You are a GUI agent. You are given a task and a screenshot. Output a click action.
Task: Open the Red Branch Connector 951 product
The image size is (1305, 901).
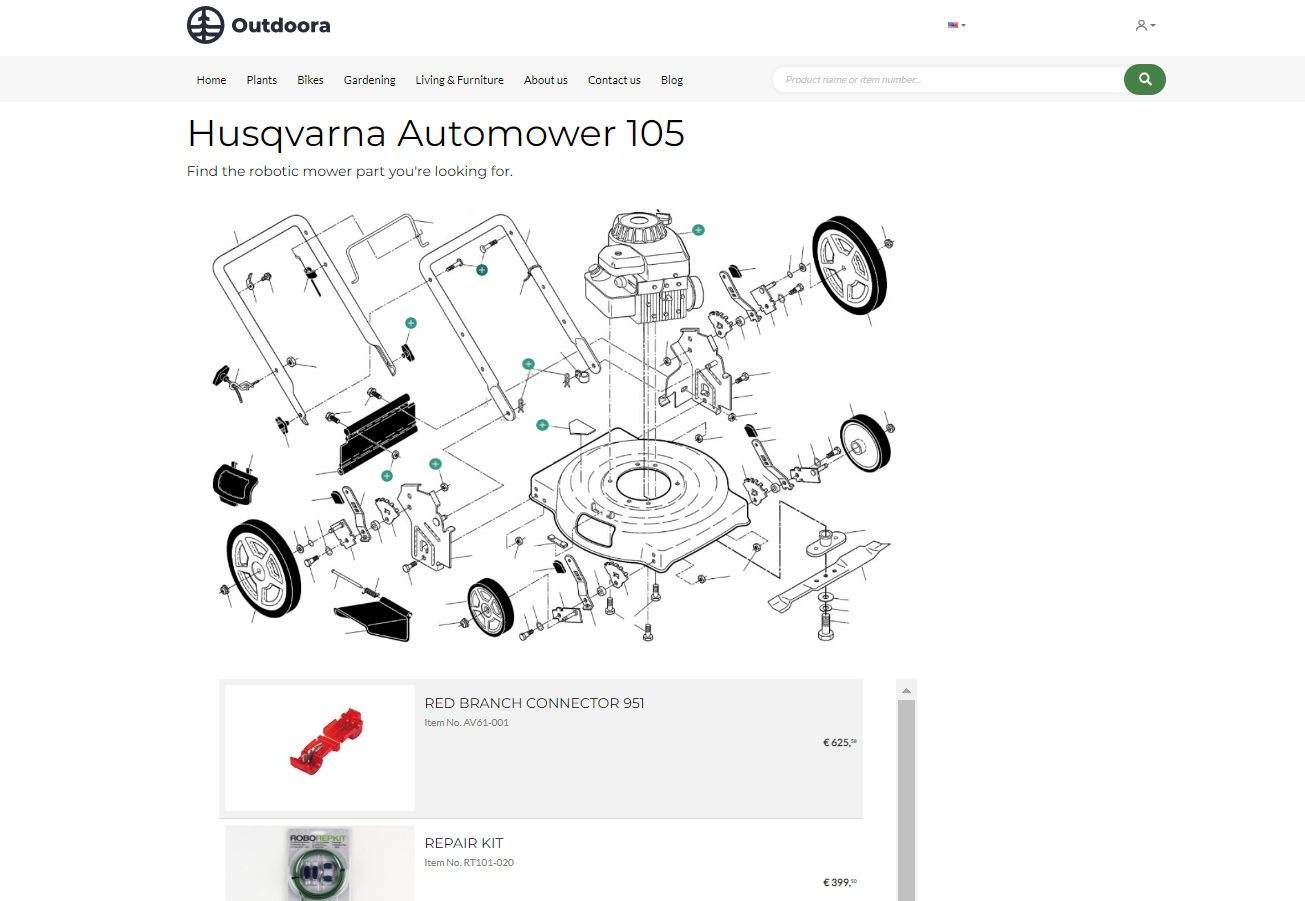pos(535,703)
